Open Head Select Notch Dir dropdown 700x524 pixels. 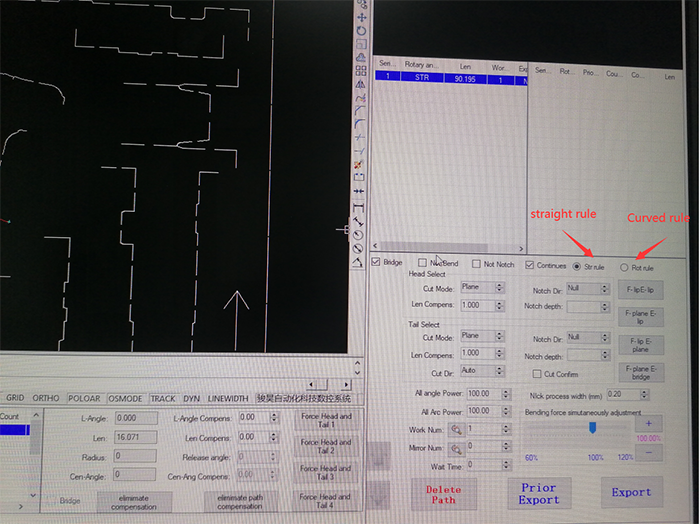coord(588,289)
